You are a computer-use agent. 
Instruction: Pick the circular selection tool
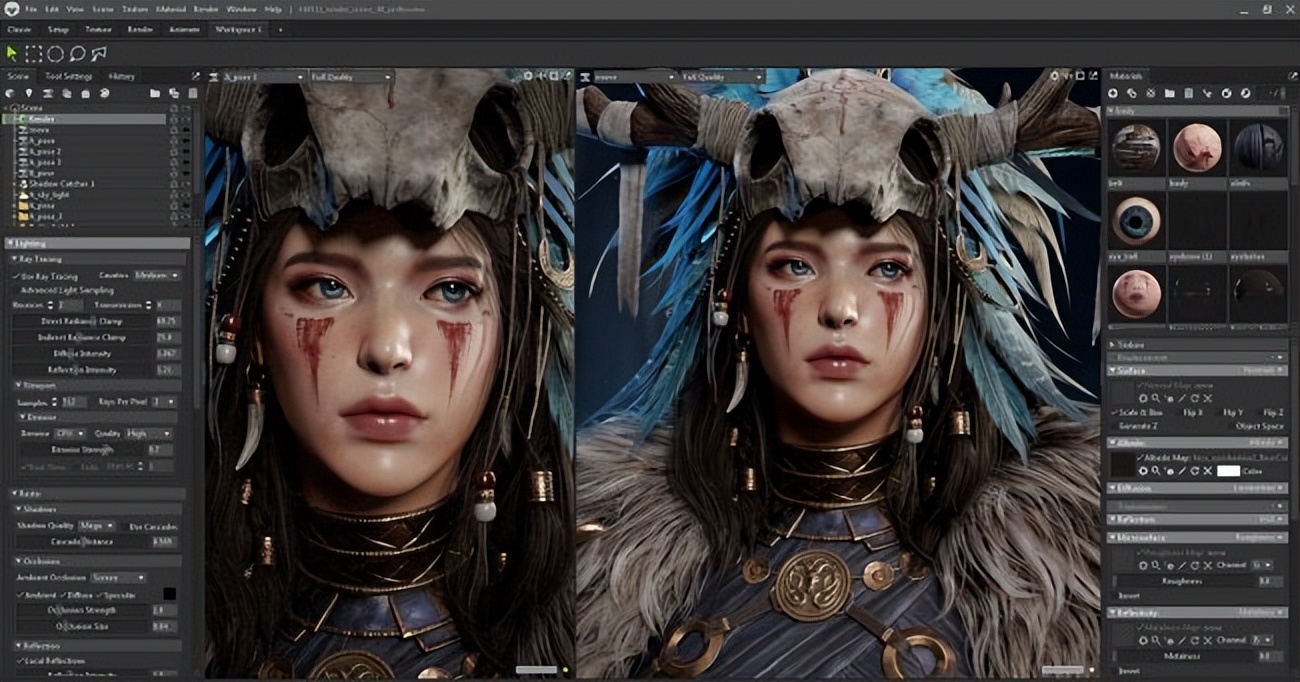(56, 54)
